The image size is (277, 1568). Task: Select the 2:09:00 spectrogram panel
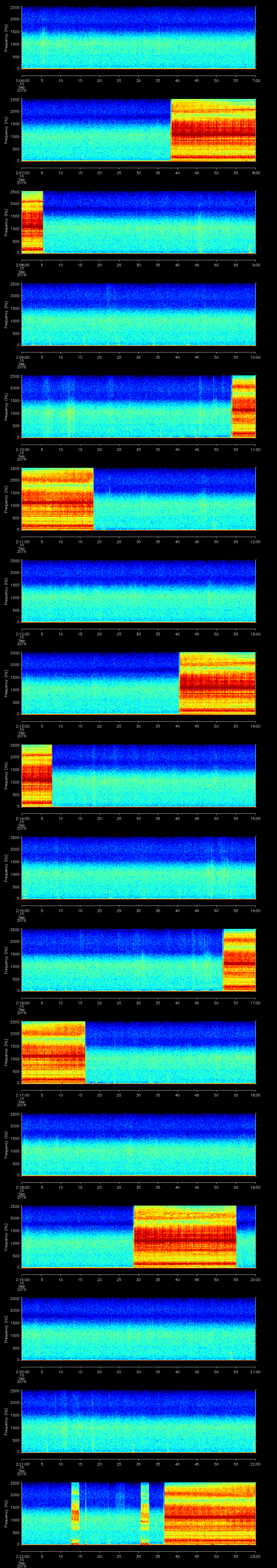(x=138, y=314)
